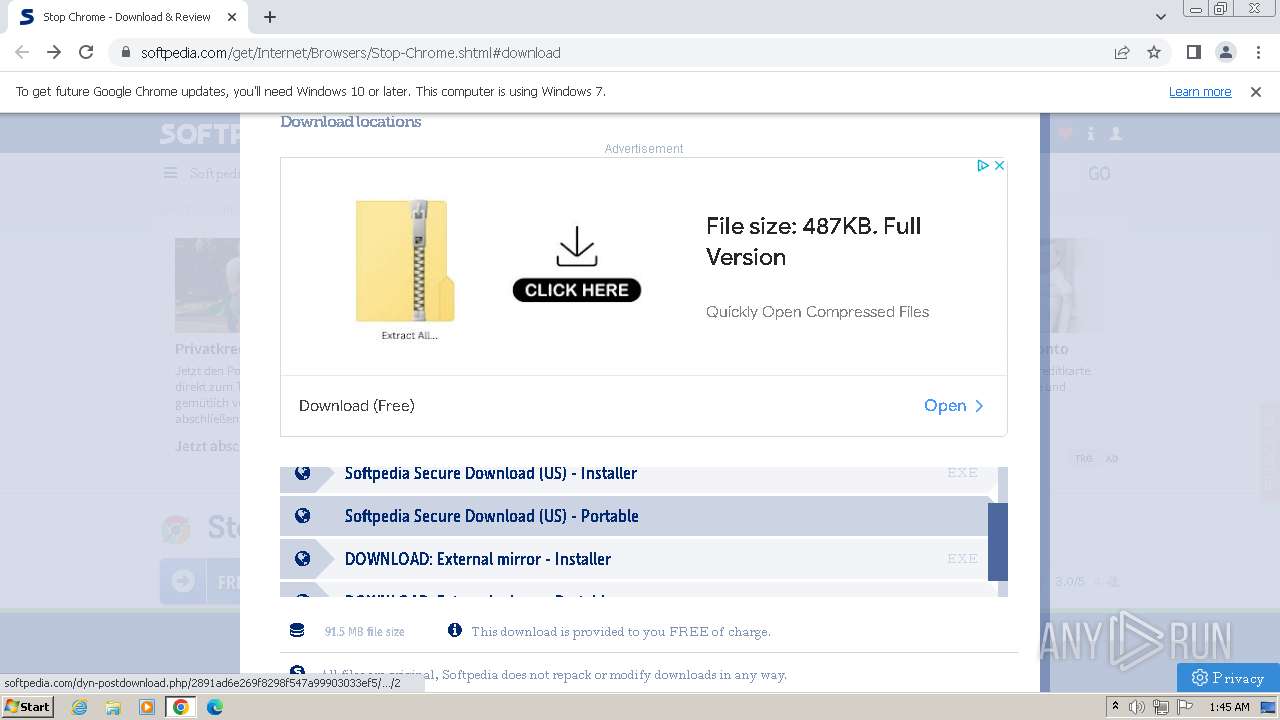Click globe icon beside External mirror - Installer
This screenshot has height=720, width=1280.
302,559
